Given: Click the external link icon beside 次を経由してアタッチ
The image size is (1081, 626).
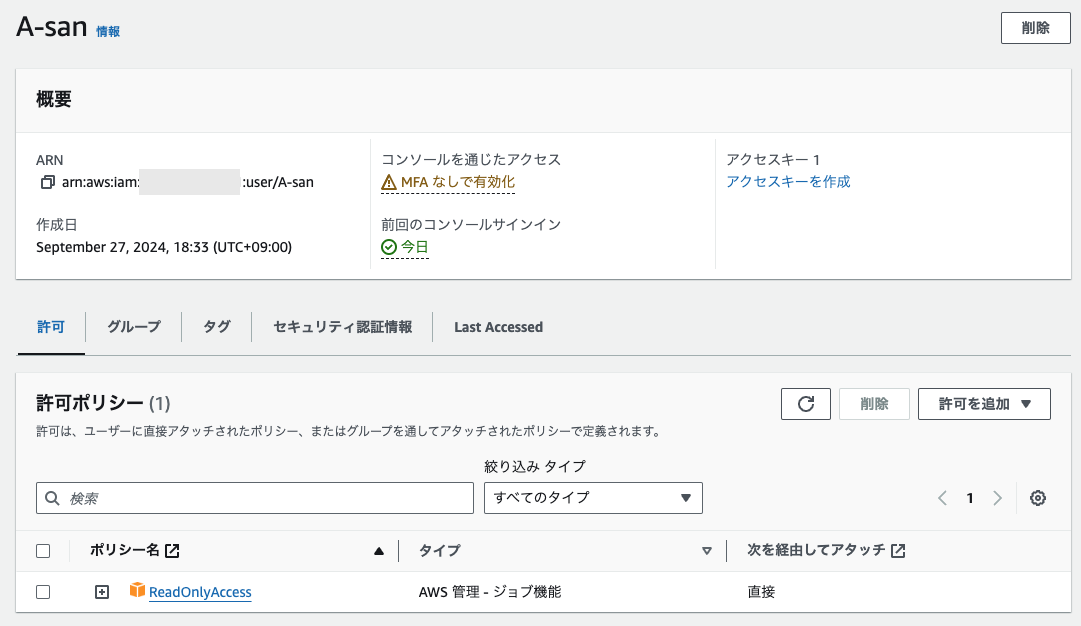Looking at the screenshot, I should click(x=898, y=551).
